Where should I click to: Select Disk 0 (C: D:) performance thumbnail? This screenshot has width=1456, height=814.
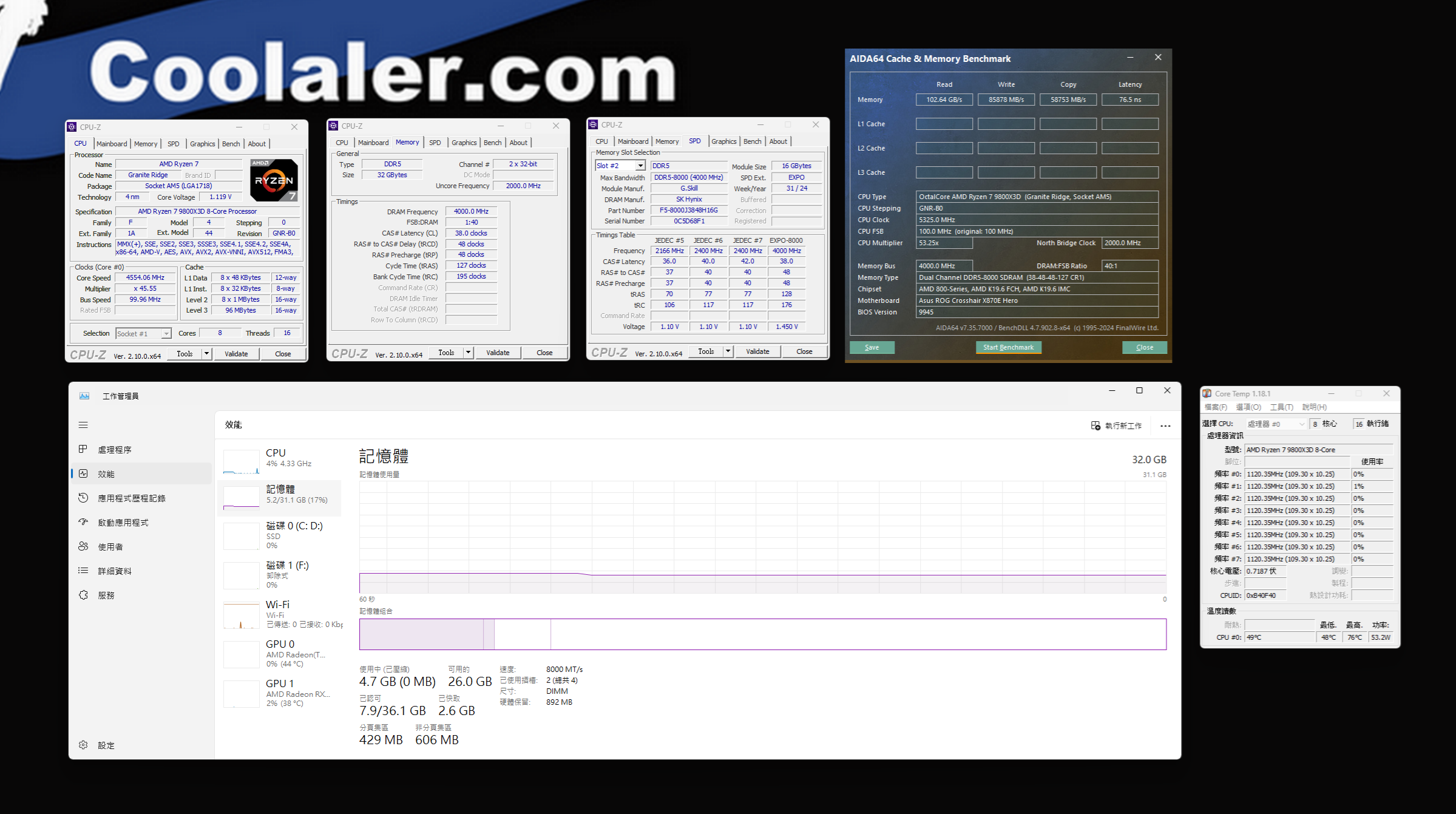242,535
